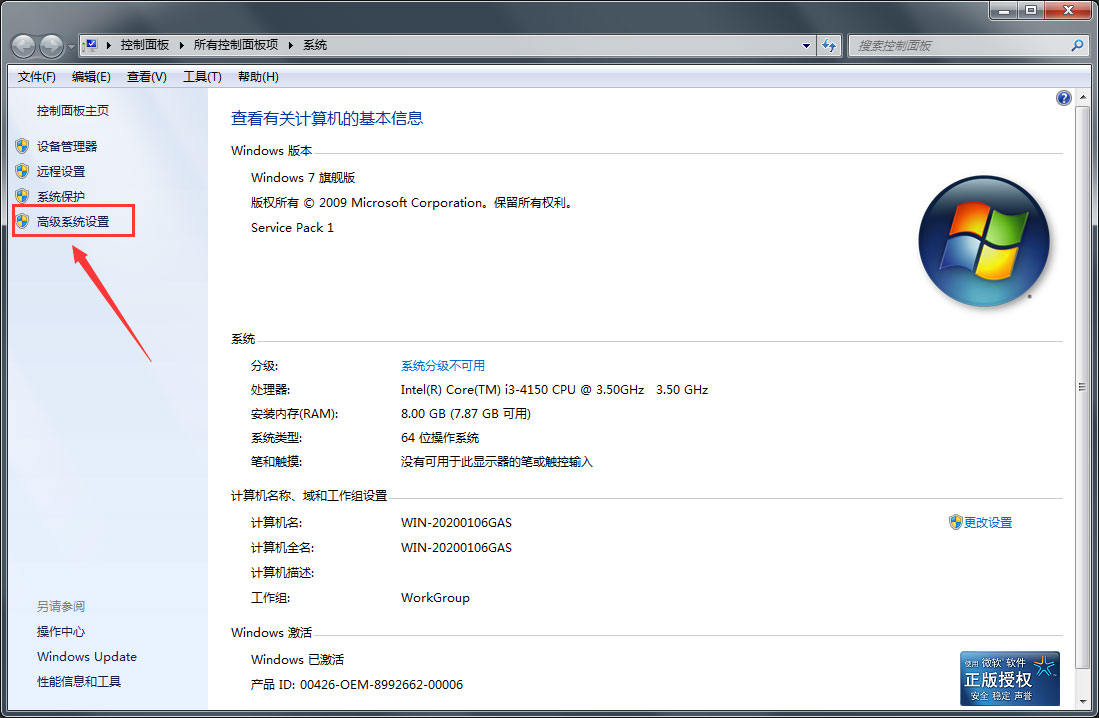
Task: Open the 编辑(E) menu
Action: pyautogui.click(x=91, y=76)
